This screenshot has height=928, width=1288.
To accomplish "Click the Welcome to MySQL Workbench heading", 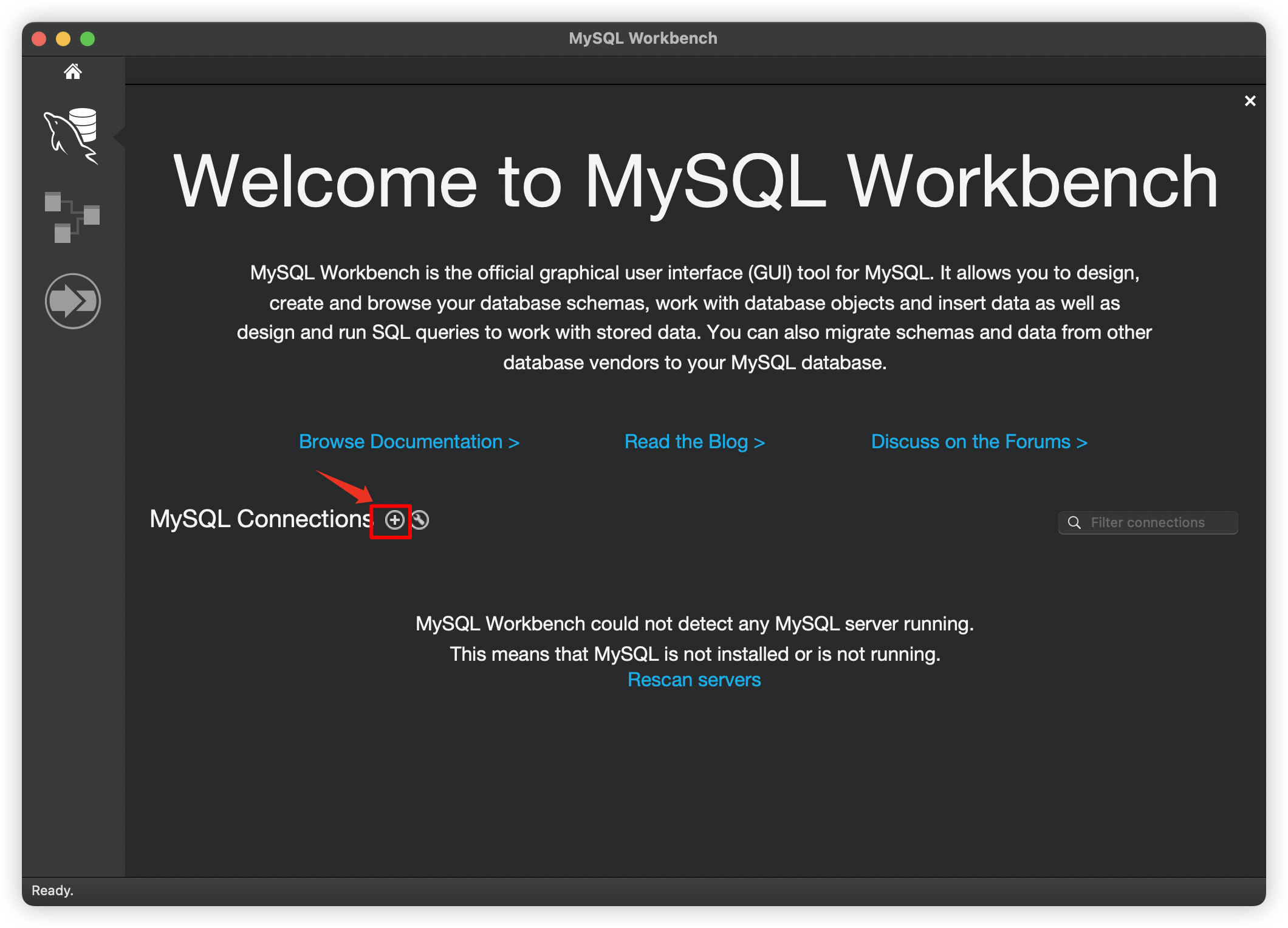I will [x=695, y=182].
